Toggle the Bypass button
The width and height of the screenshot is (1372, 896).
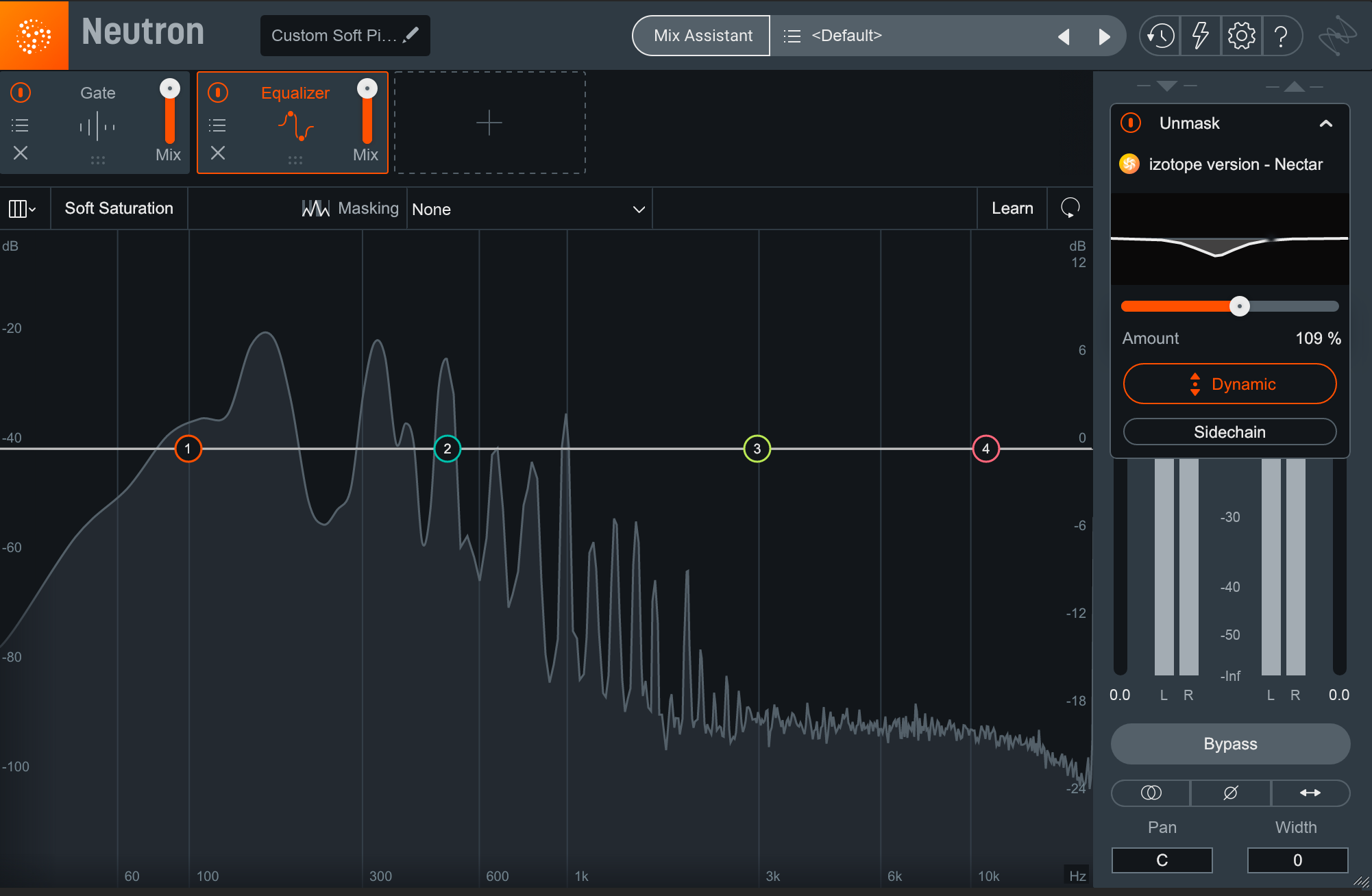pyautogui.click(x=1230, y=744)
